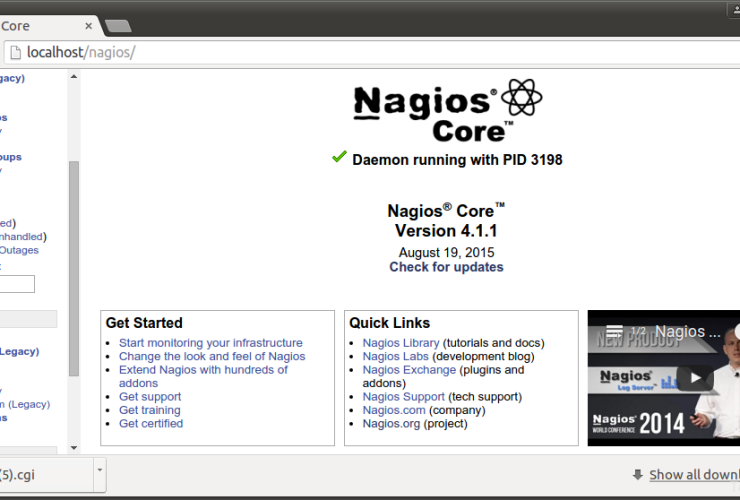Click Check for updates link

click(x=446, y=267)
